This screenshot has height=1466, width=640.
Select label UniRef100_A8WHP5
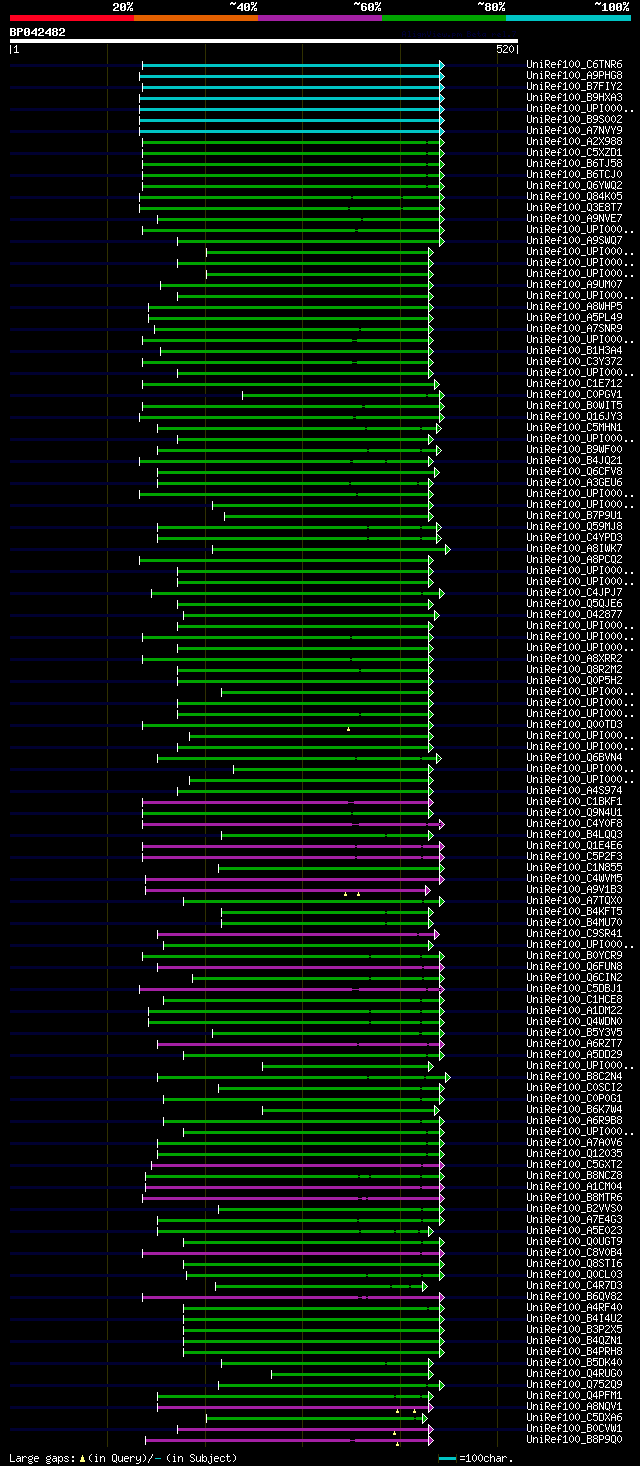pos(574,307)
